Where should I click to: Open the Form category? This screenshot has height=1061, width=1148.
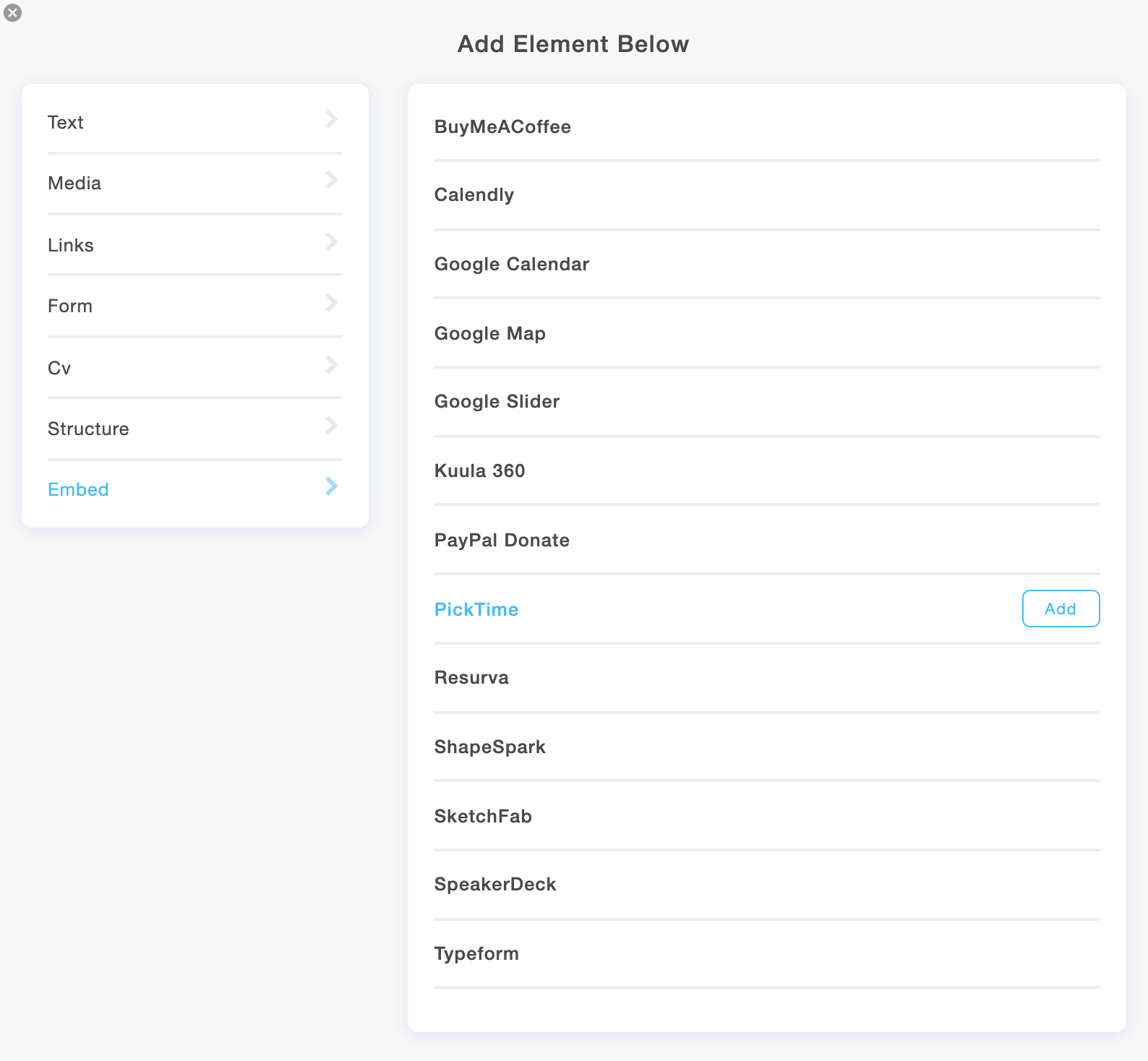point(195,306)
